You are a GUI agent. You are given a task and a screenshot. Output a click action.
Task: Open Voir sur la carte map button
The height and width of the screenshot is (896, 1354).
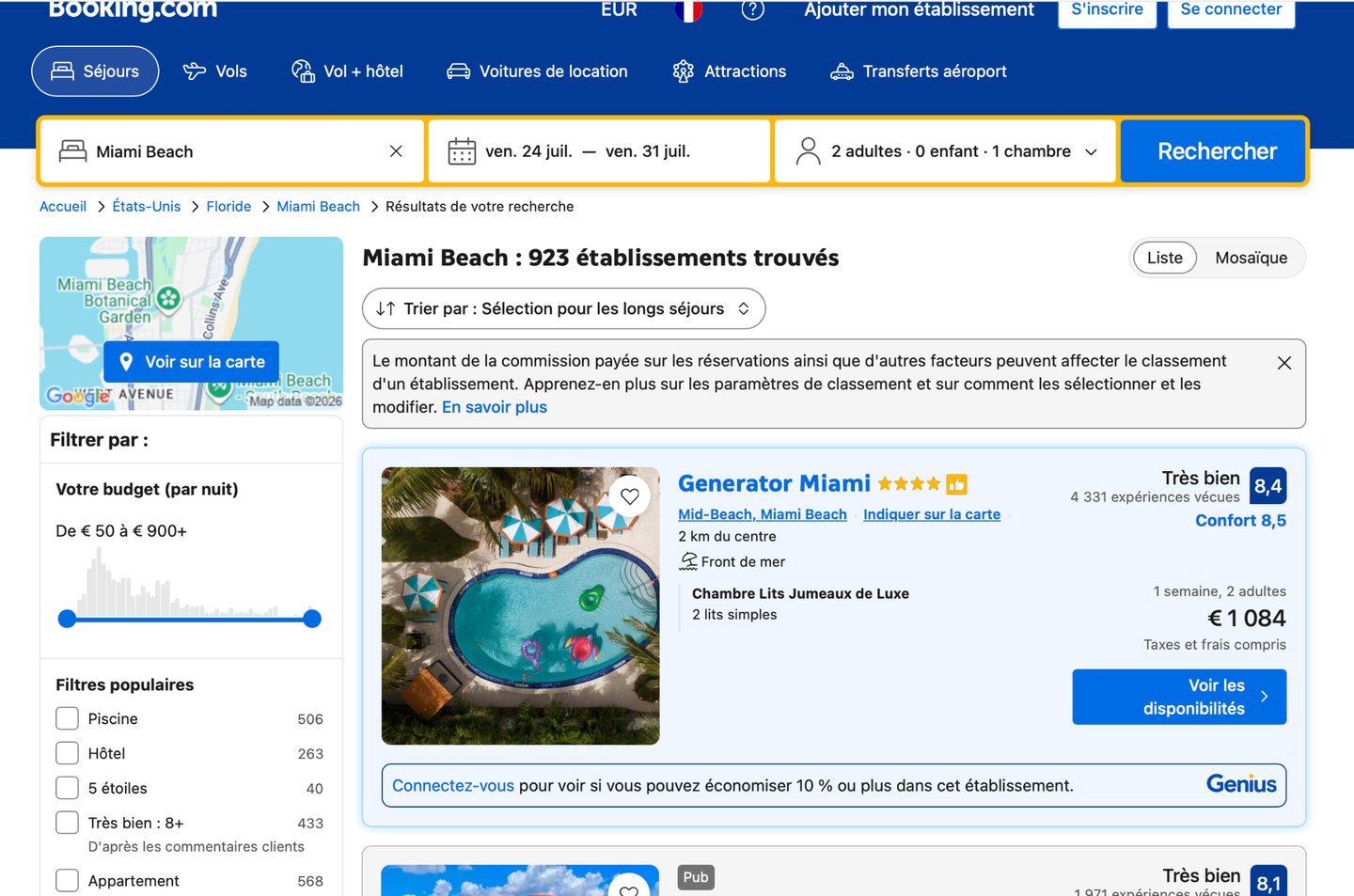click(192, 362)
